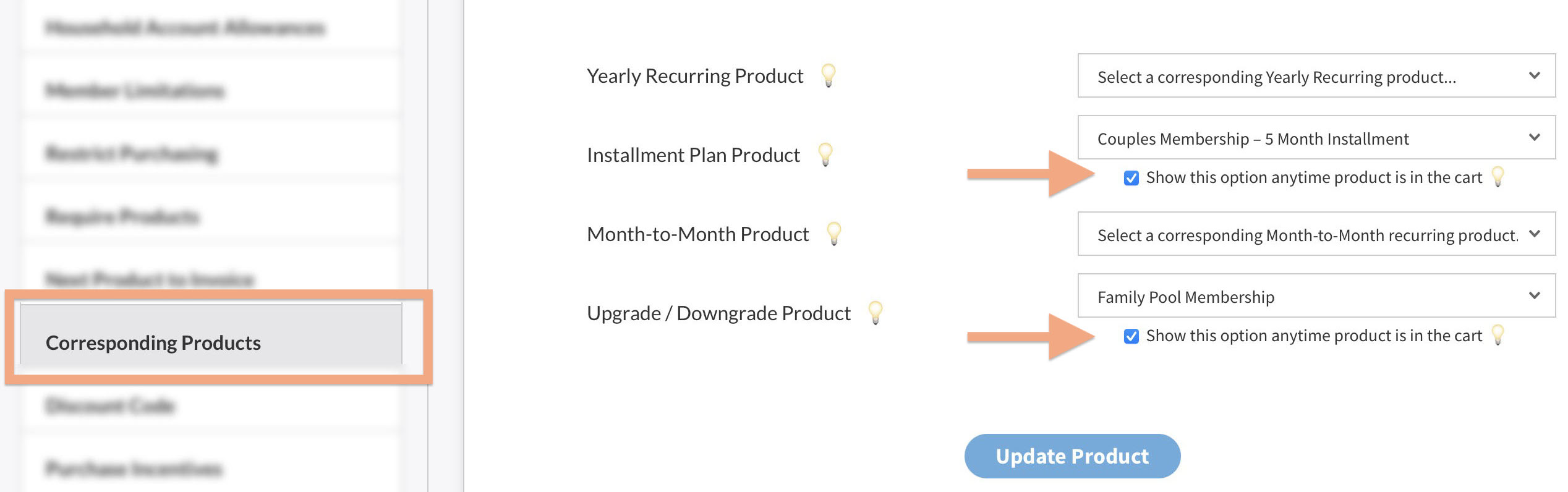This screenshot has height=492, width=1568.
Task: Uncheck cart option under Family Pool Membership dropdown
Action: [x=1131, y=336]
